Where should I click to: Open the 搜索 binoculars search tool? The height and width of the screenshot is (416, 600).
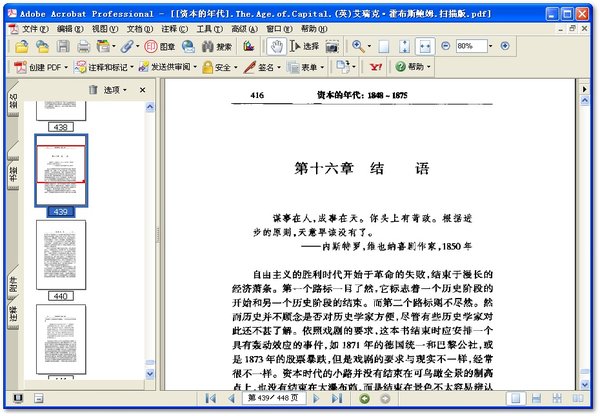click(217, 46)
